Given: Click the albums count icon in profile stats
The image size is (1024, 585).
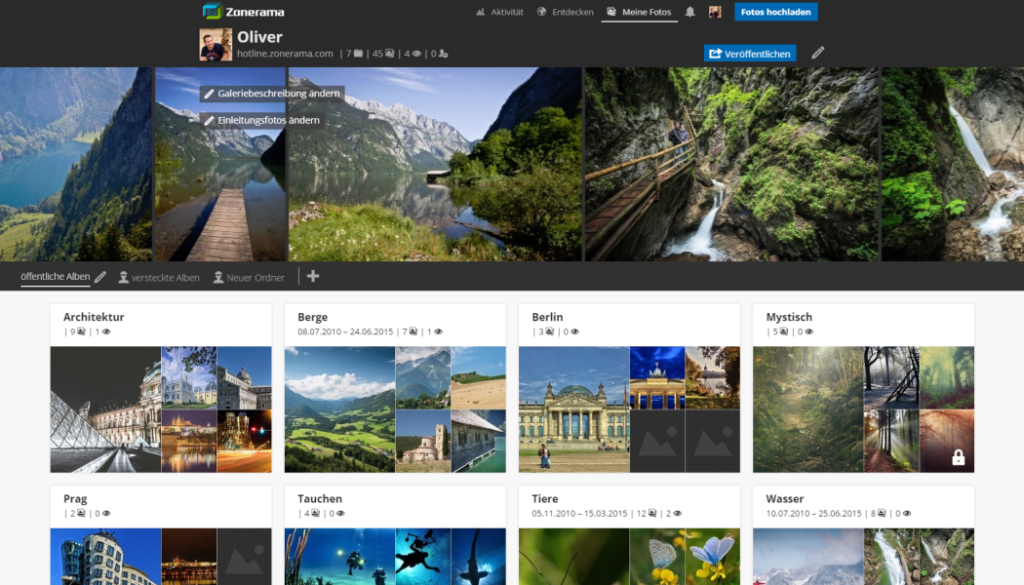Looking at the screenshot, I should (358, 54).
